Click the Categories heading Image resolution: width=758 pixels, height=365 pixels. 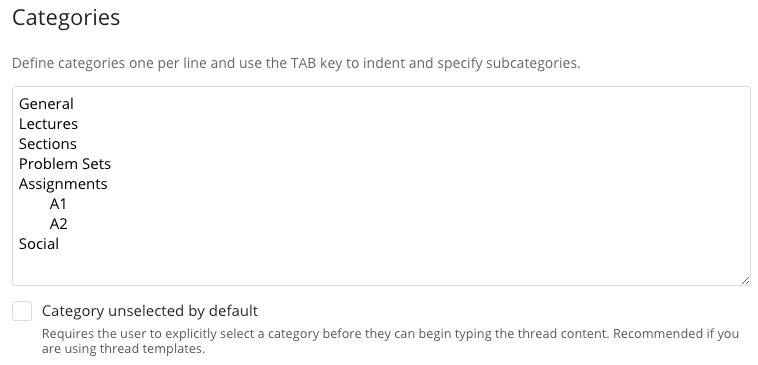point(66,17)
